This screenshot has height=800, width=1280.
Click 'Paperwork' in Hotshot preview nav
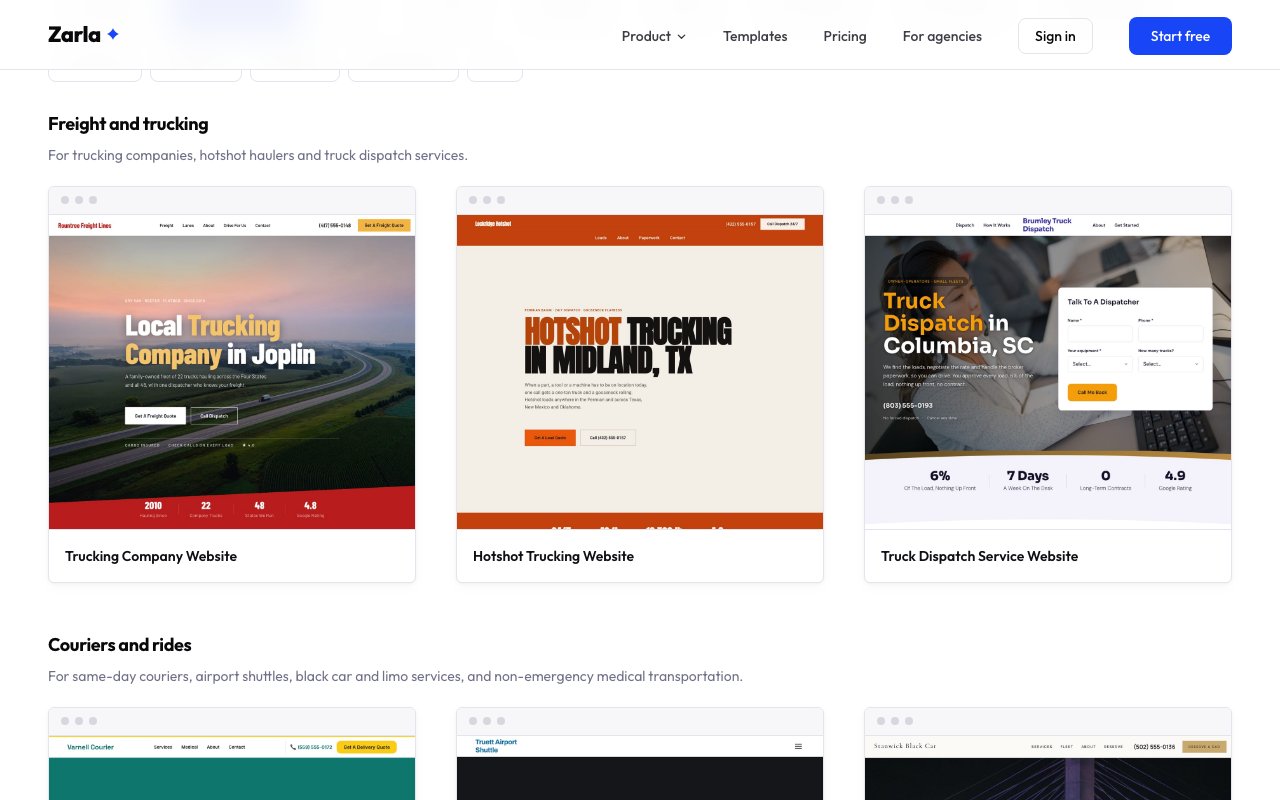pyautogui.click(x=649, y=238)
